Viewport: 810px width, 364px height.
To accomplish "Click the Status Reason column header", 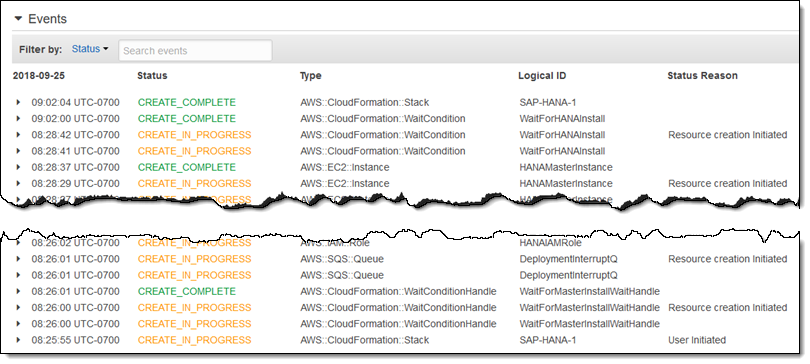I will pos(702,75).
